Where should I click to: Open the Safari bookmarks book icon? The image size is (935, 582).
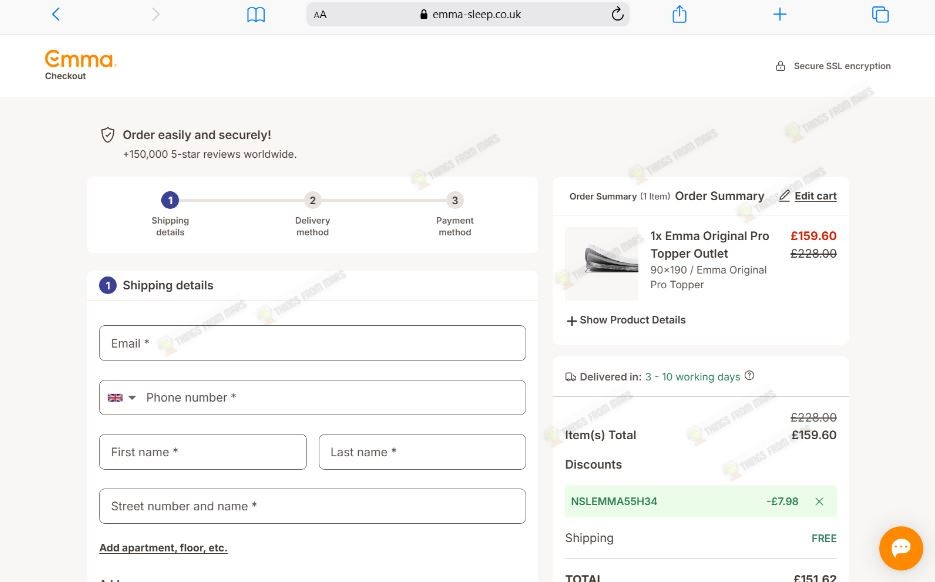pyautogui.click(x=256, y=14)
